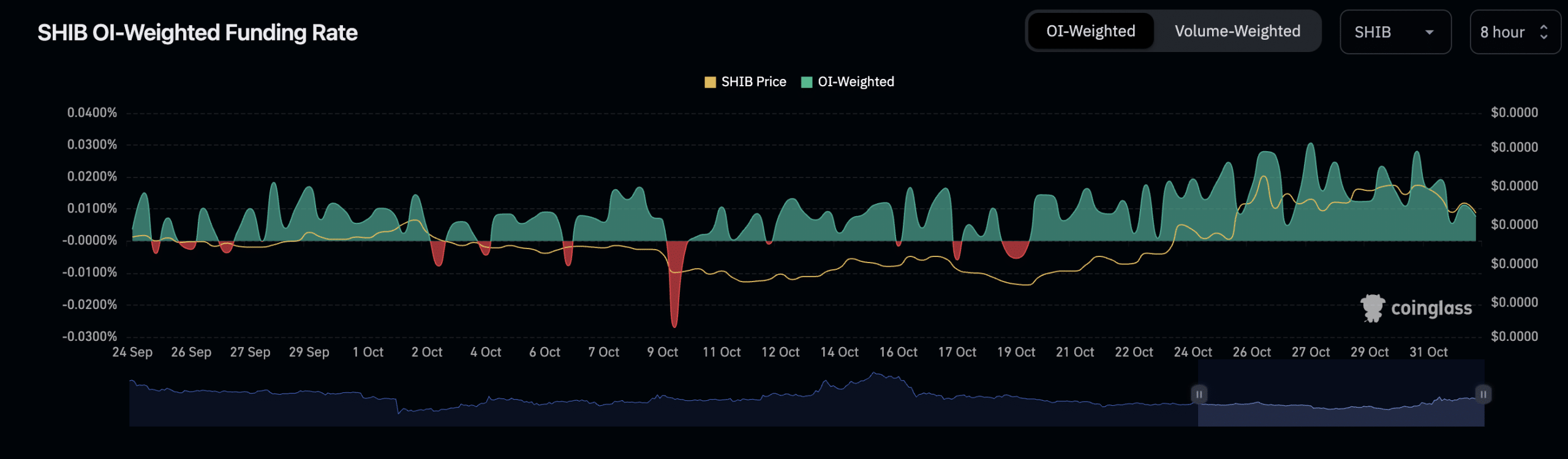The height and width of the screenshot is (459, 1568).
Task: Click the 22 Oct date label
Action: [1134, 353]
